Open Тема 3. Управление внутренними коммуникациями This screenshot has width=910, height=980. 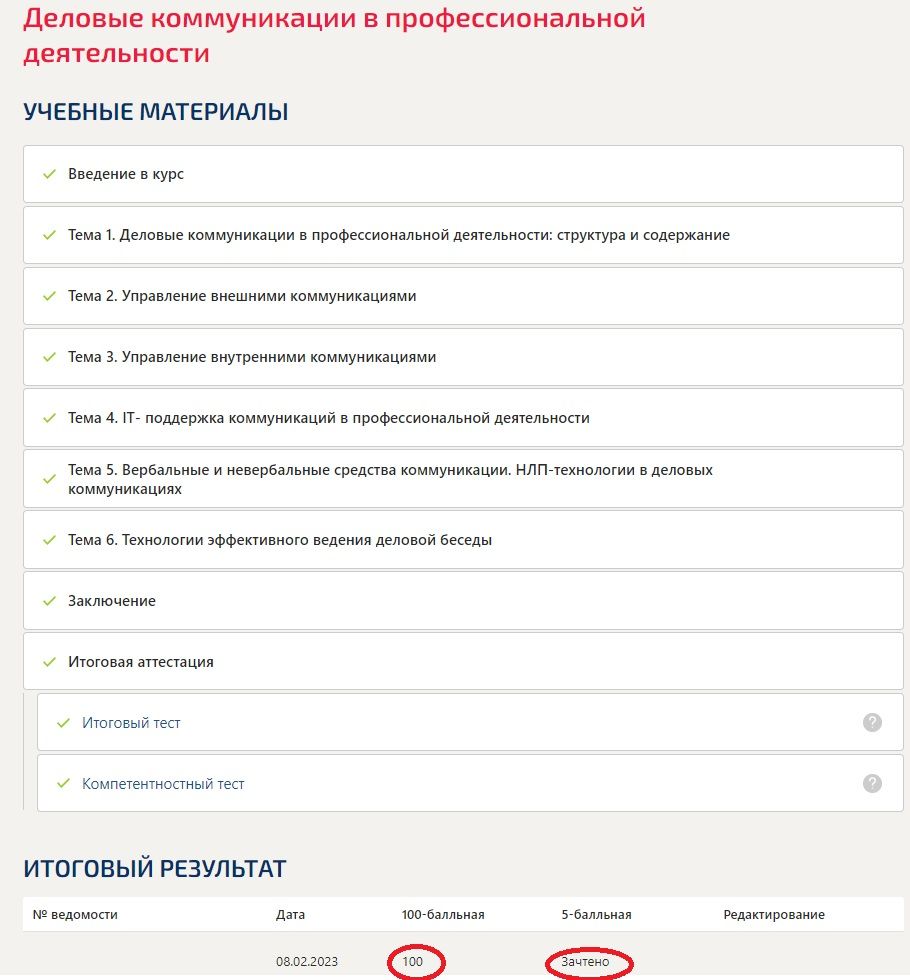463,357
